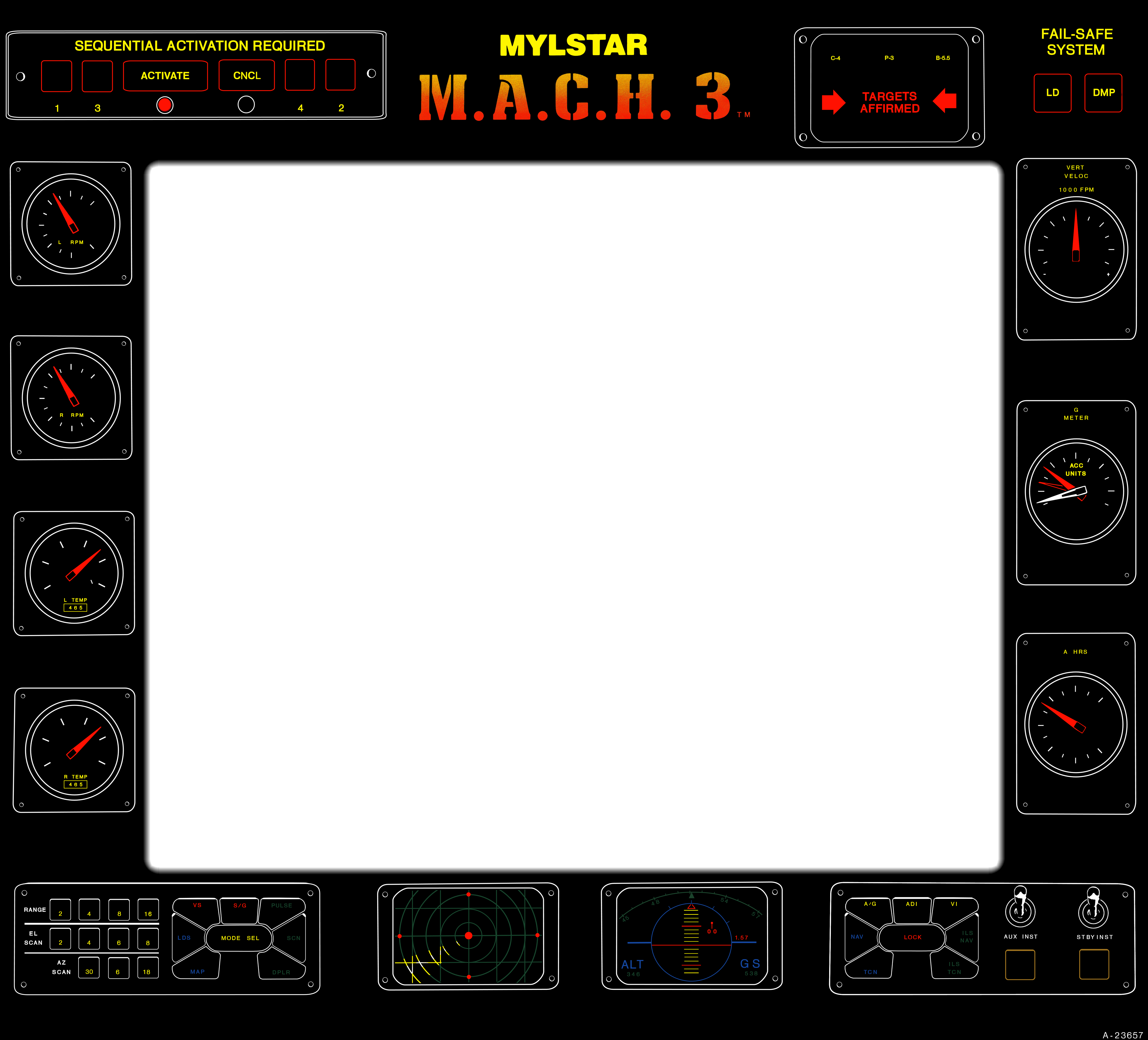Click the central MODE SEL button
Image resolution: width=1148 pixels, height=1040 pixels.
239,938
